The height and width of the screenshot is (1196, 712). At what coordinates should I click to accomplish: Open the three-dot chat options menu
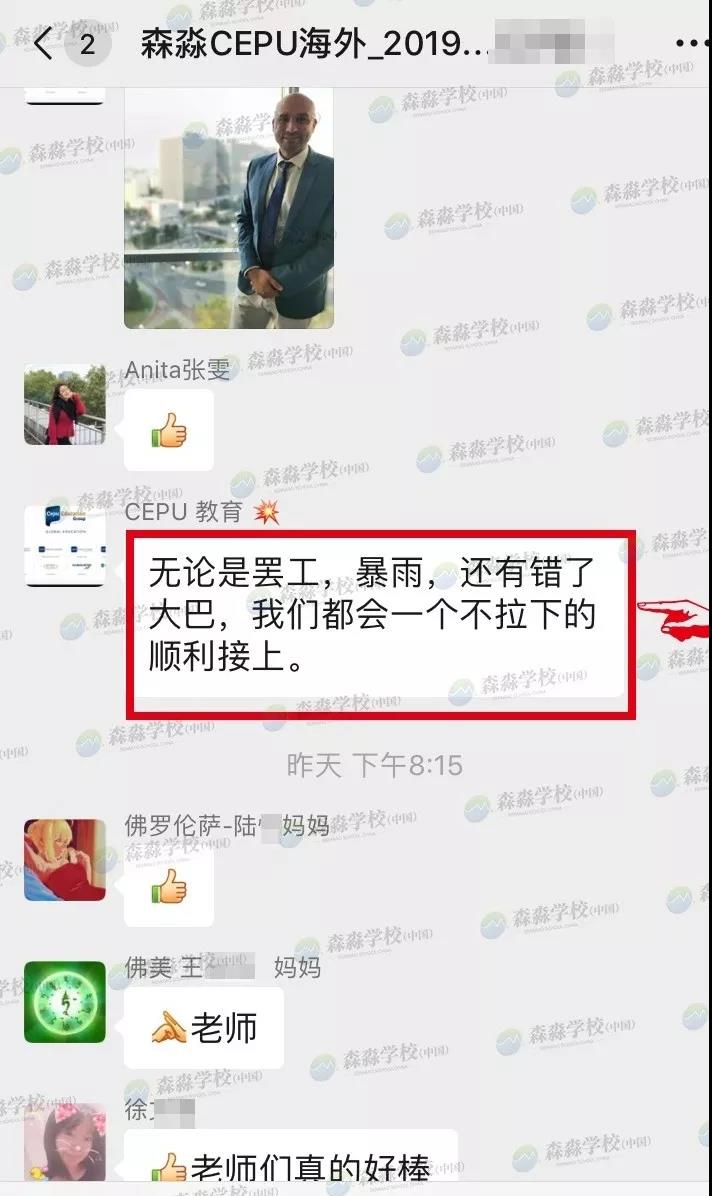(x=691, y=43)
